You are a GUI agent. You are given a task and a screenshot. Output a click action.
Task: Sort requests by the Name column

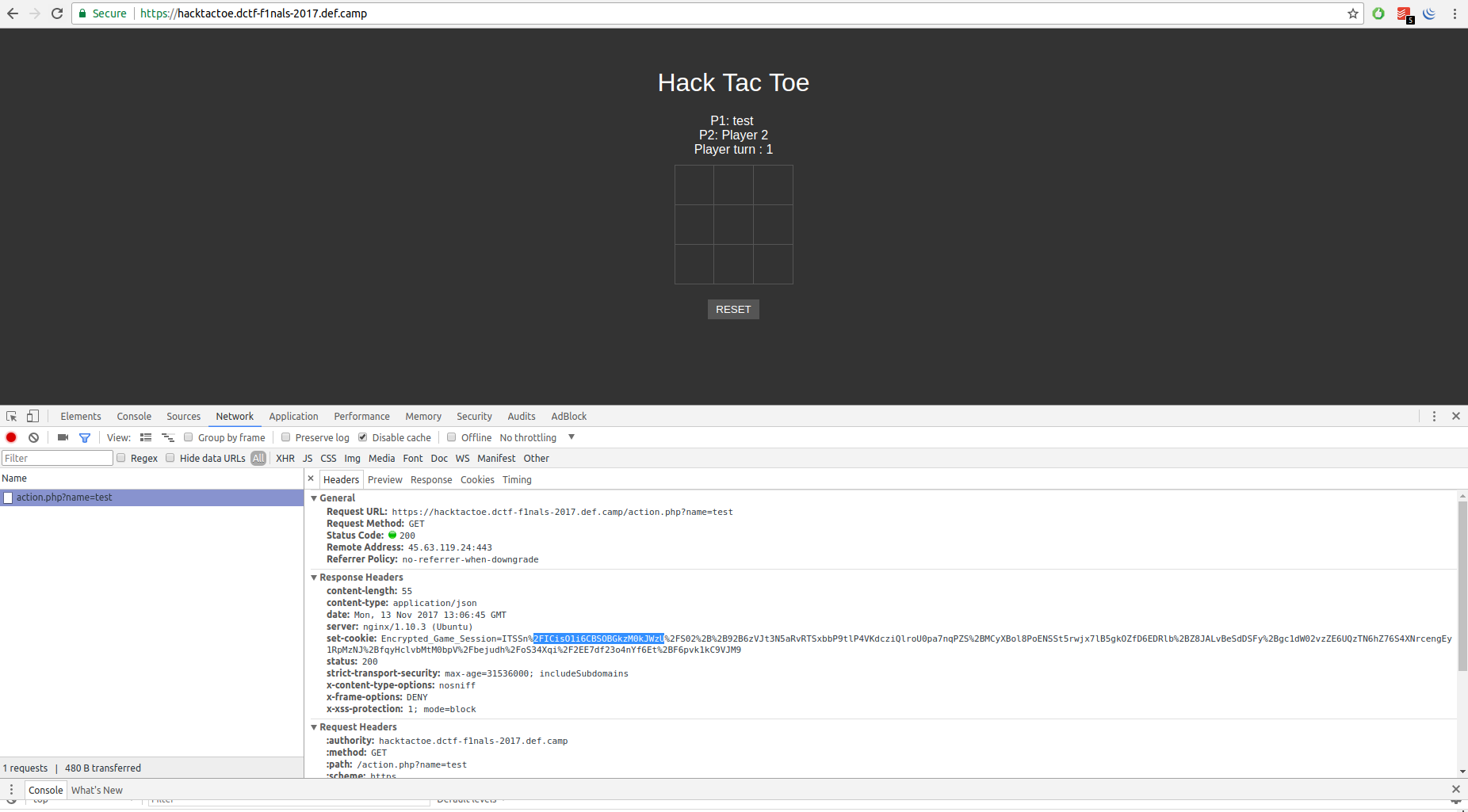pos(151,478)
